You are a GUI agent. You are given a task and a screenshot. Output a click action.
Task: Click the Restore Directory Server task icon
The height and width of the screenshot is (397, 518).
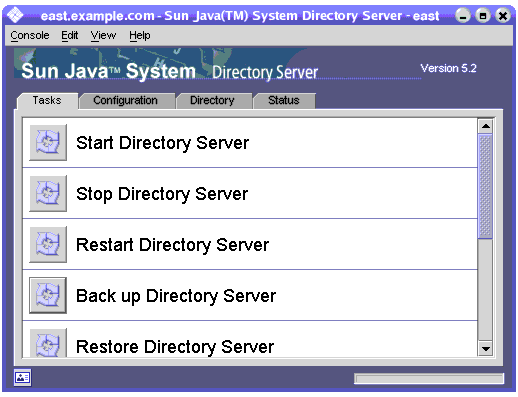click(48, 343)
